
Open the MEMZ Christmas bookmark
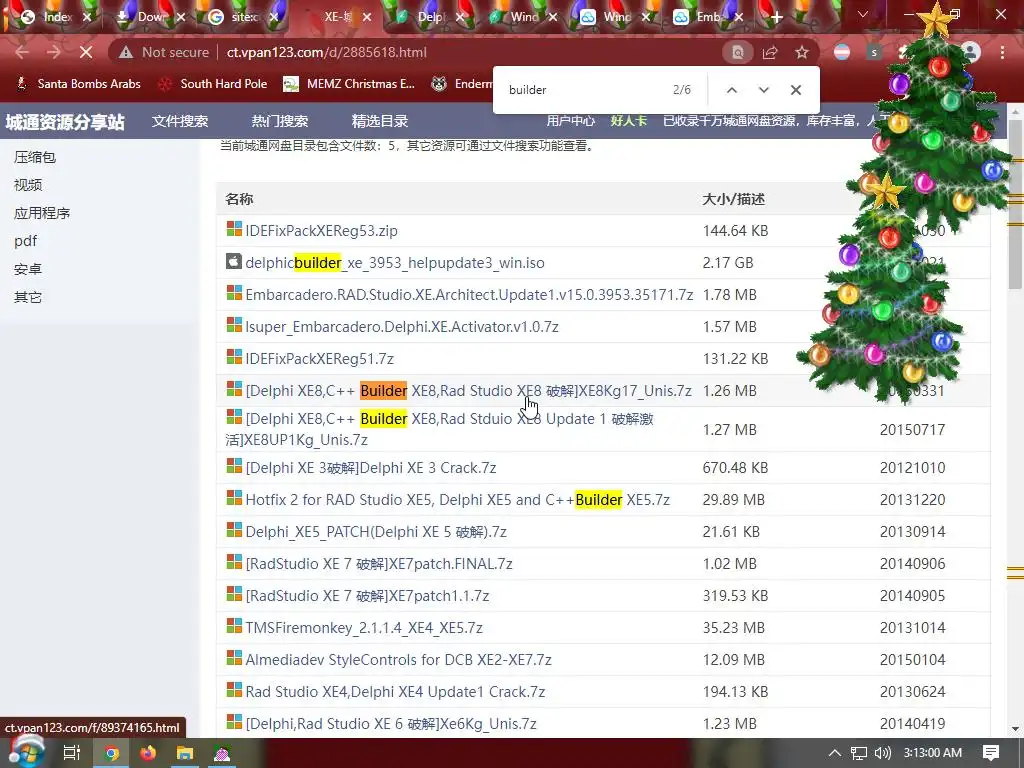pyautogui.click(x=349, y=84)
